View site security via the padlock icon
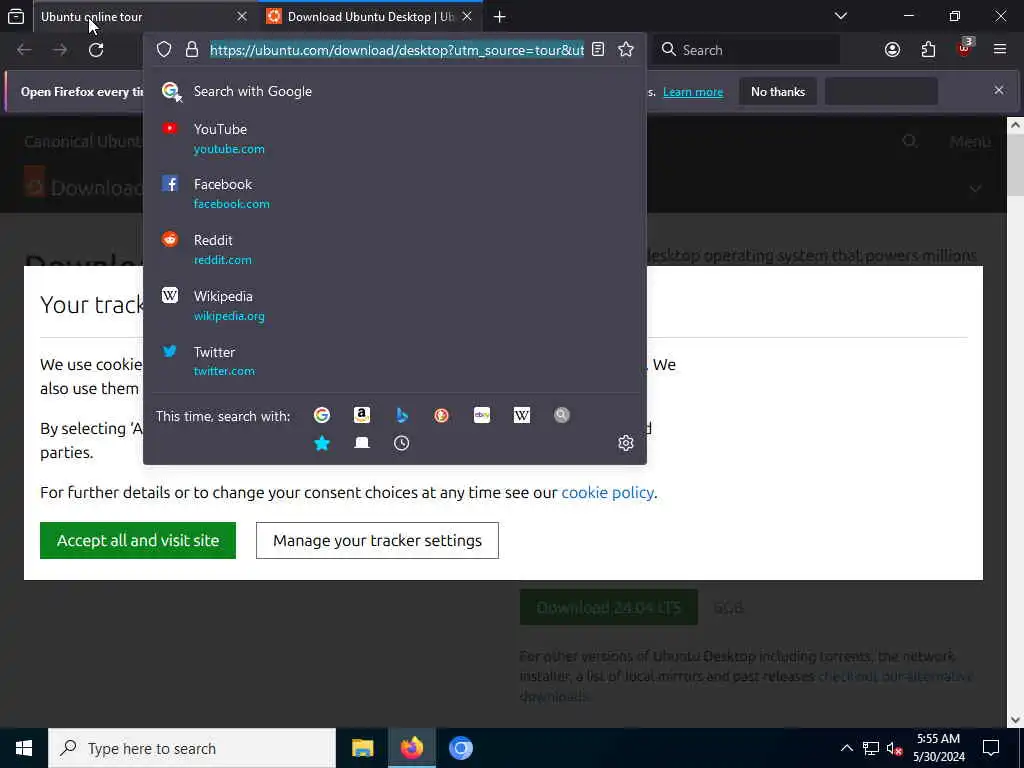 [x=191, y=50]
